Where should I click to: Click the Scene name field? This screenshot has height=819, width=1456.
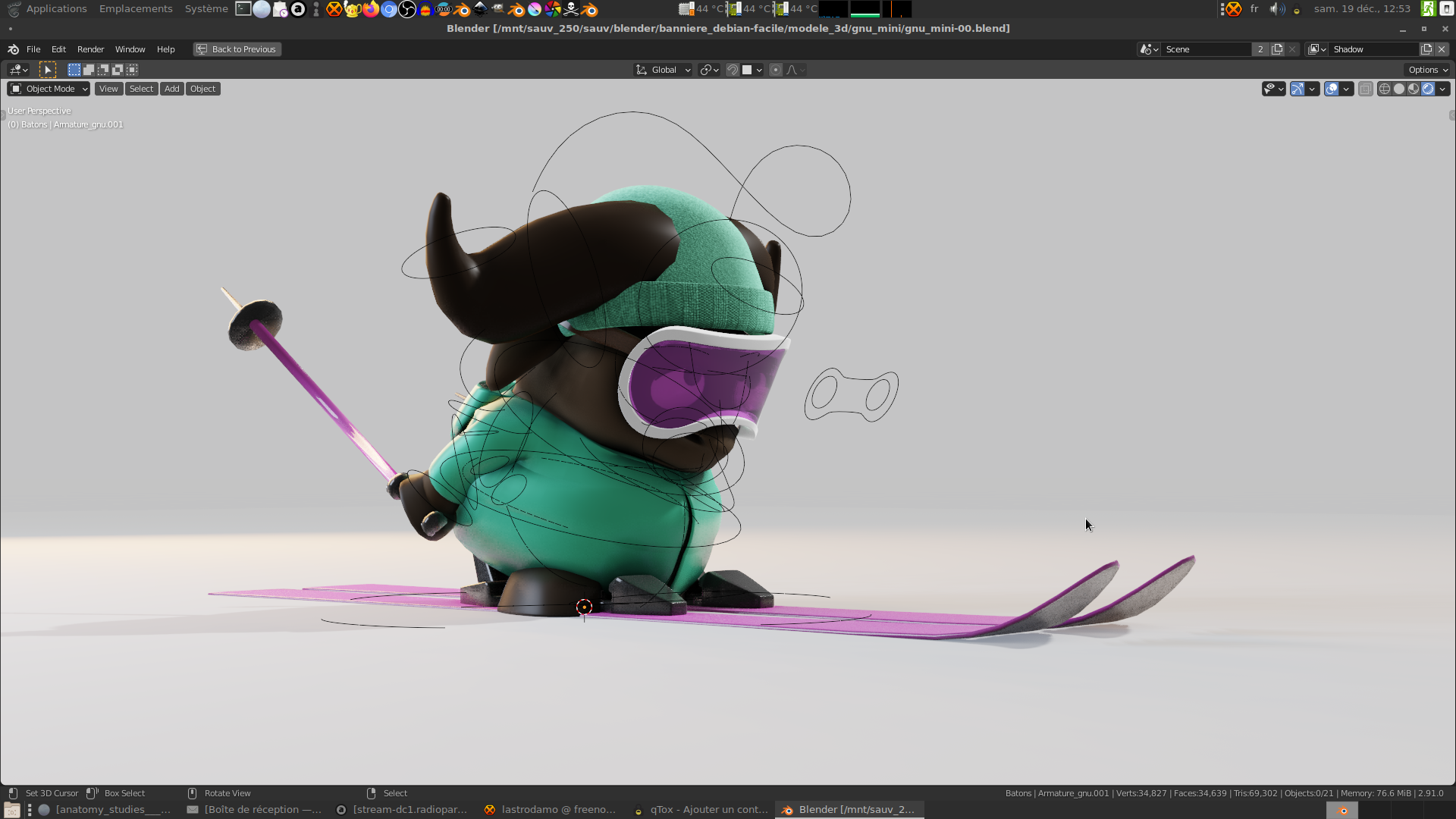coord(1206,49)
